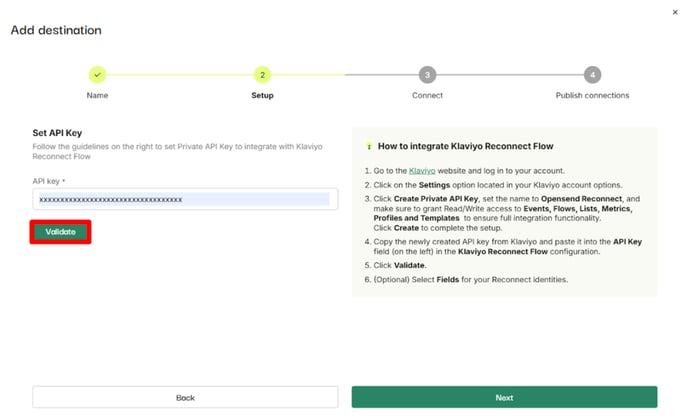This screenshot has height=418, width=688.
Task: Click the Publish connections step label
Action: pos(592,95)
